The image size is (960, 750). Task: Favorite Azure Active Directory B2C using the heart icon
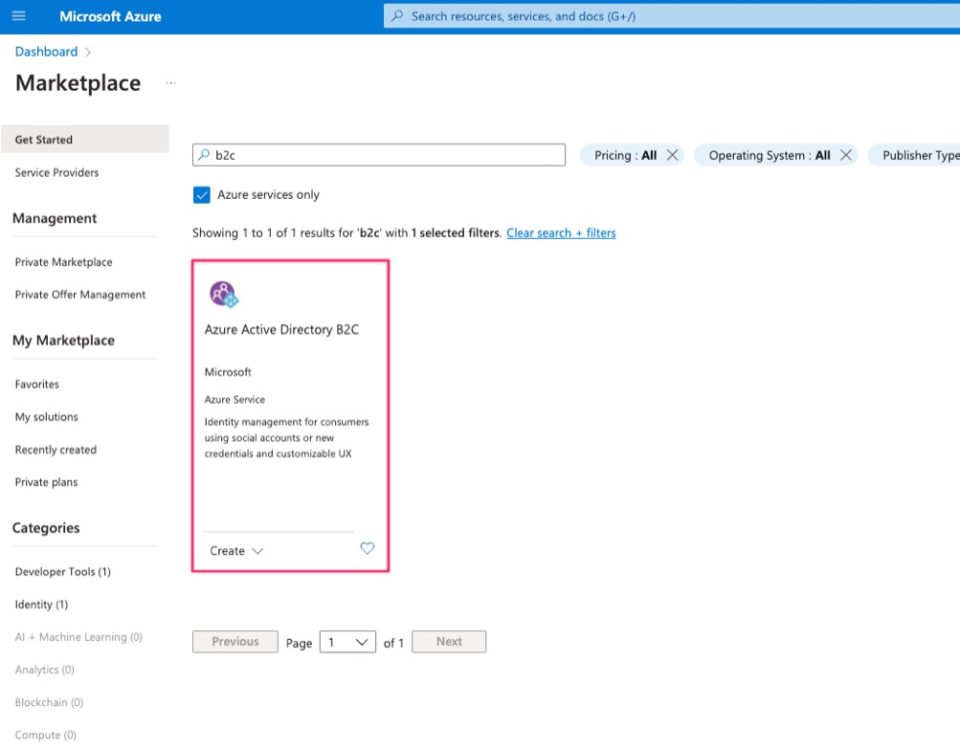[367, 548]
